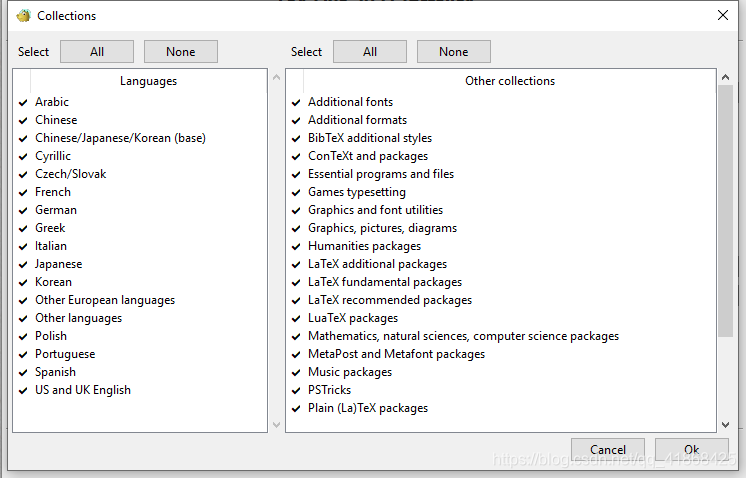This screenshot has height=478, width=746.
Task: Toggle LaTeX recommended packages
Action: [x=296, y=301]
